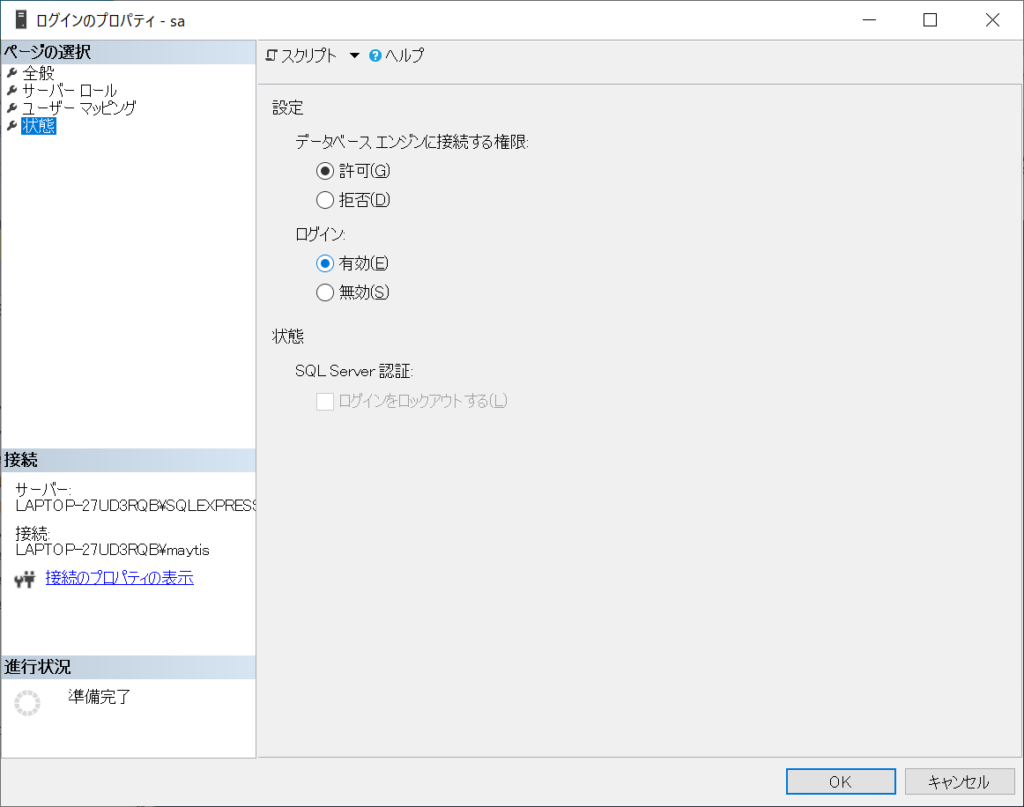Screen dimensions: 1024x807
Task: Click the connection plug icon
Action: 25,579
